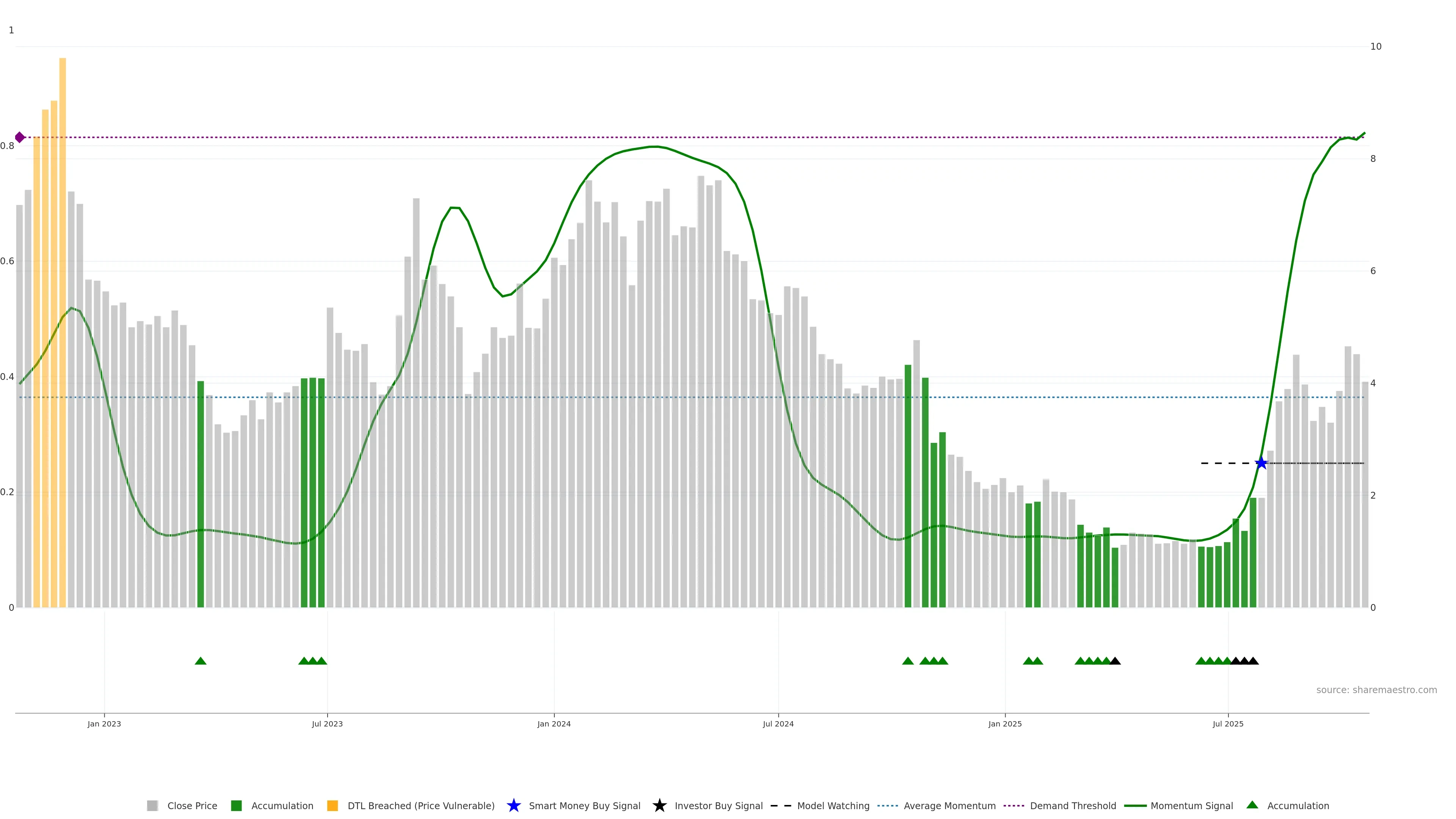The height and width of the screenshot is (819, 1456).
Task: Click the Smart Money Buy Signal legend label
Action: [584, 805]
